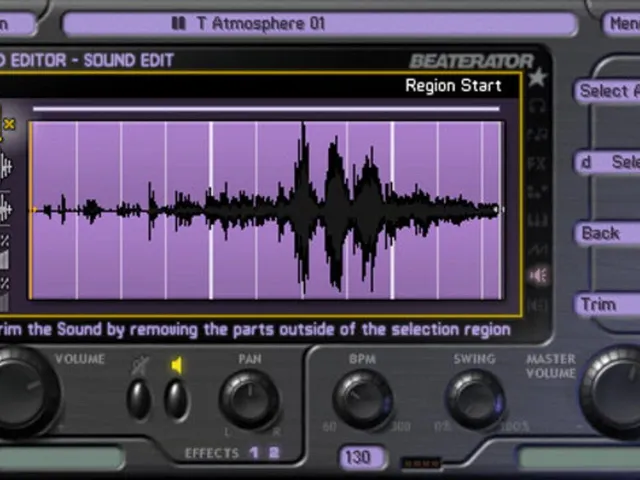Select the headphones icon in side strip
Image resolution: width=640 pixels, height=480 pixels.
[x=537, y=106]
